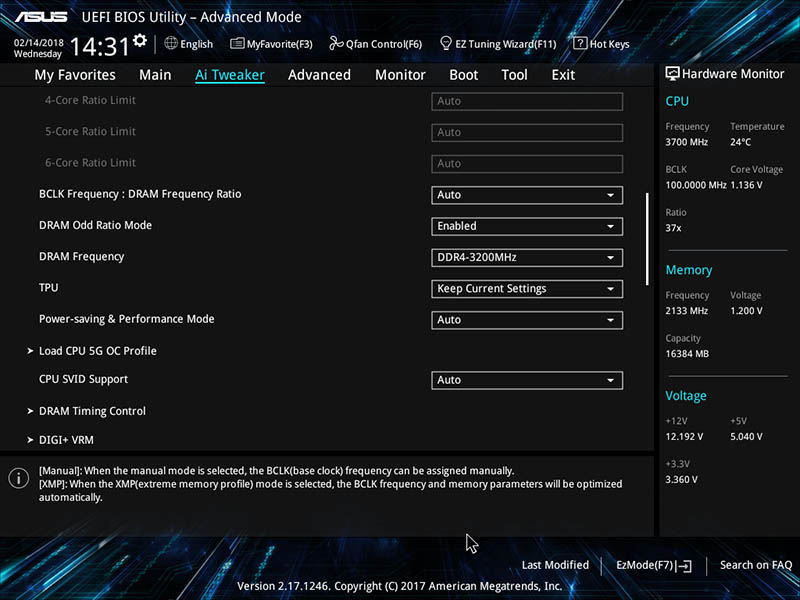Image resolution: width=800 pixels, height=600 pixels.
Task: Click the ASUS logo
Action: tap(41, 17)
